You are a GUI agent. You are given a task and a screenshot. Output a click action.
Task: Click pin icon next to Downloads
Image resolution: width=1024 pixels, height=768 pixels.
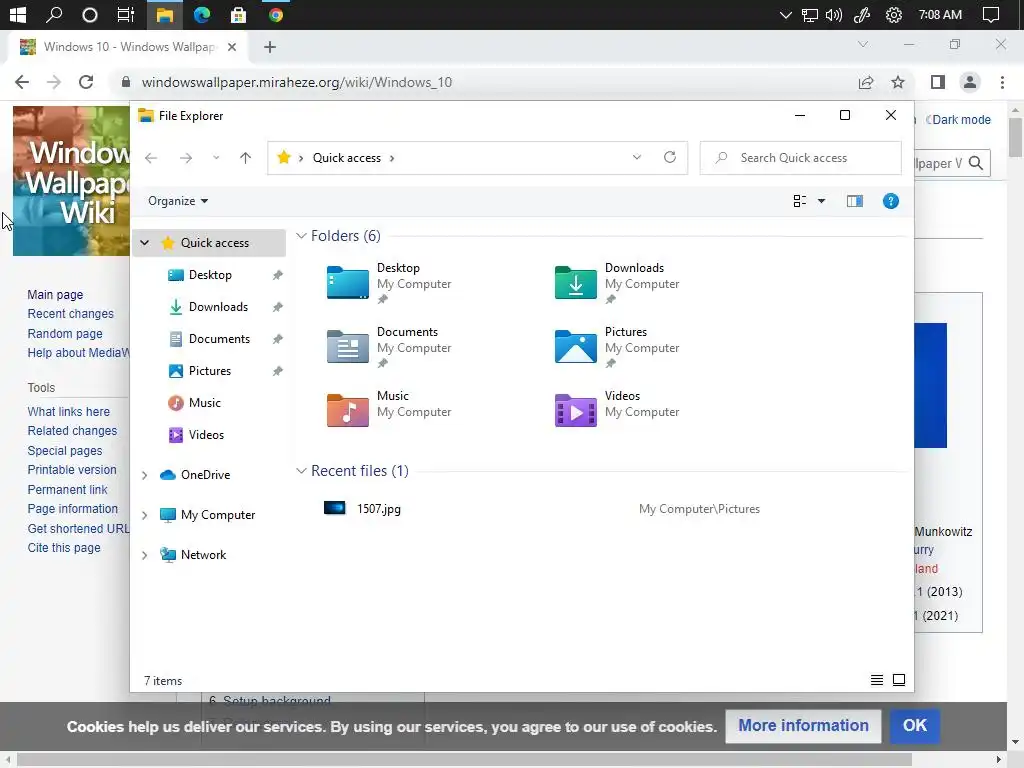tap(278, 307)
